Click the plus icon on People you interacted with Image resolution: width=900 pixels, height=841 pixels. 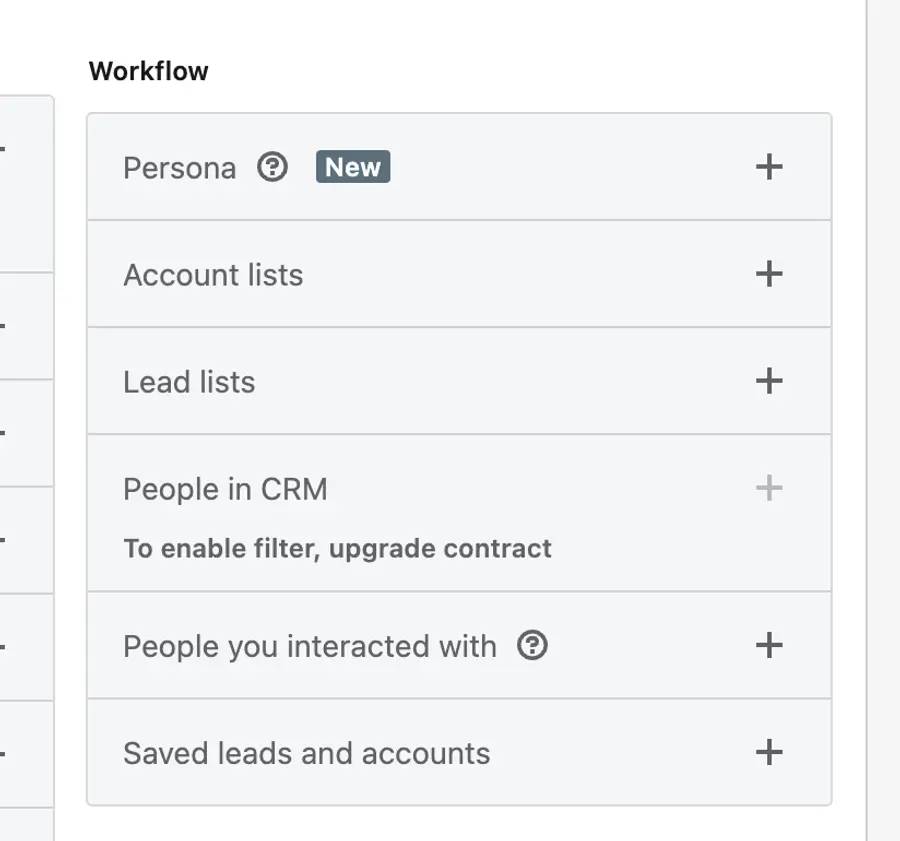[769, 647]
